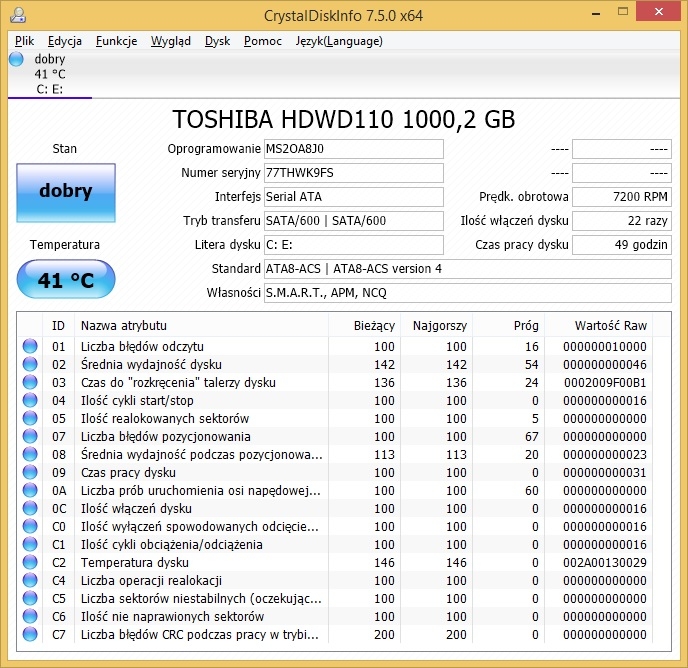This screenshot has height=668, width=688.
Task: Click status orb for attribute C0 wyłączeń
Action: coord(30,526)
